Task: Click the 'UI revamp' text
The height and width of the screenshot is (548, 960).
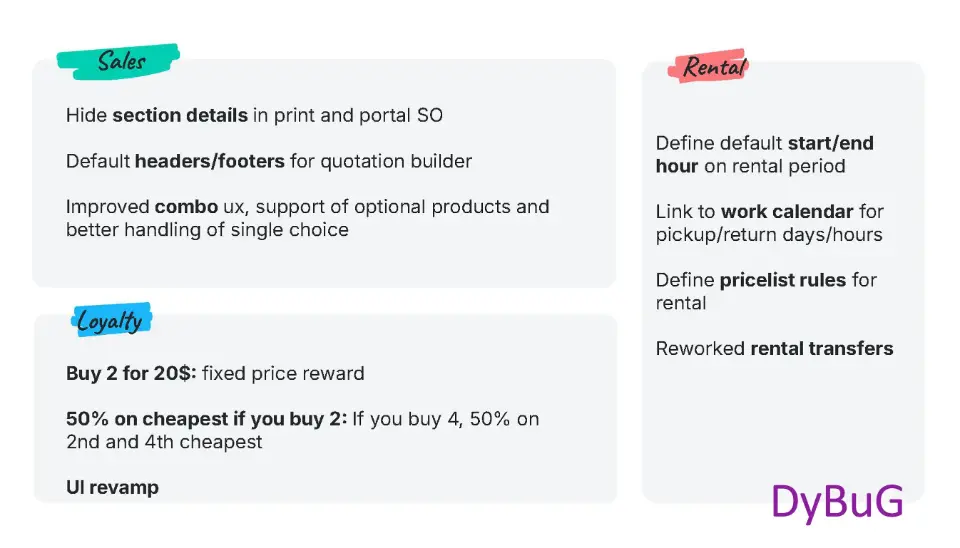Action: pos(113,487)
